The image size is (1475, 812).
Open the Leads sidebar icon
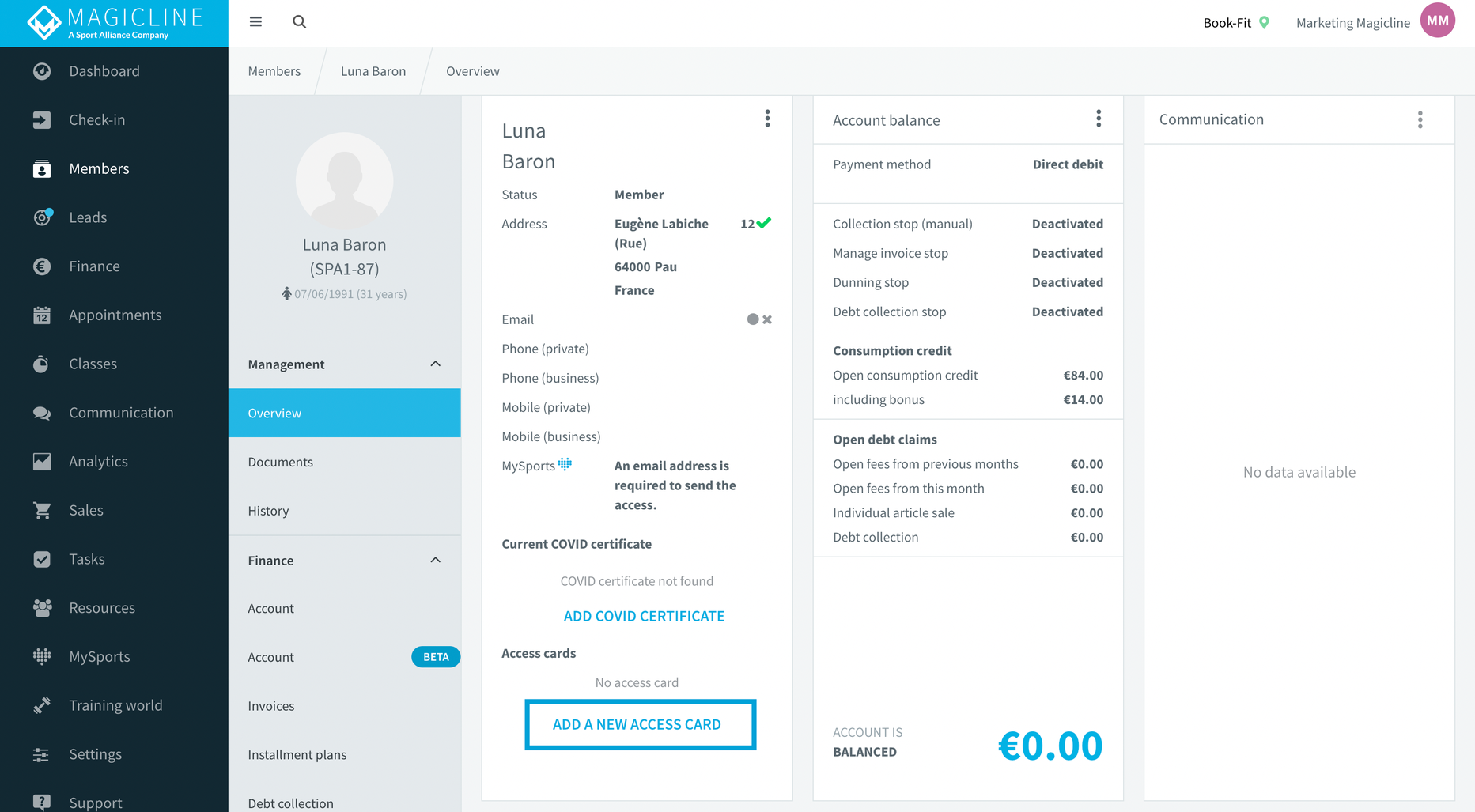coord(43,217)
